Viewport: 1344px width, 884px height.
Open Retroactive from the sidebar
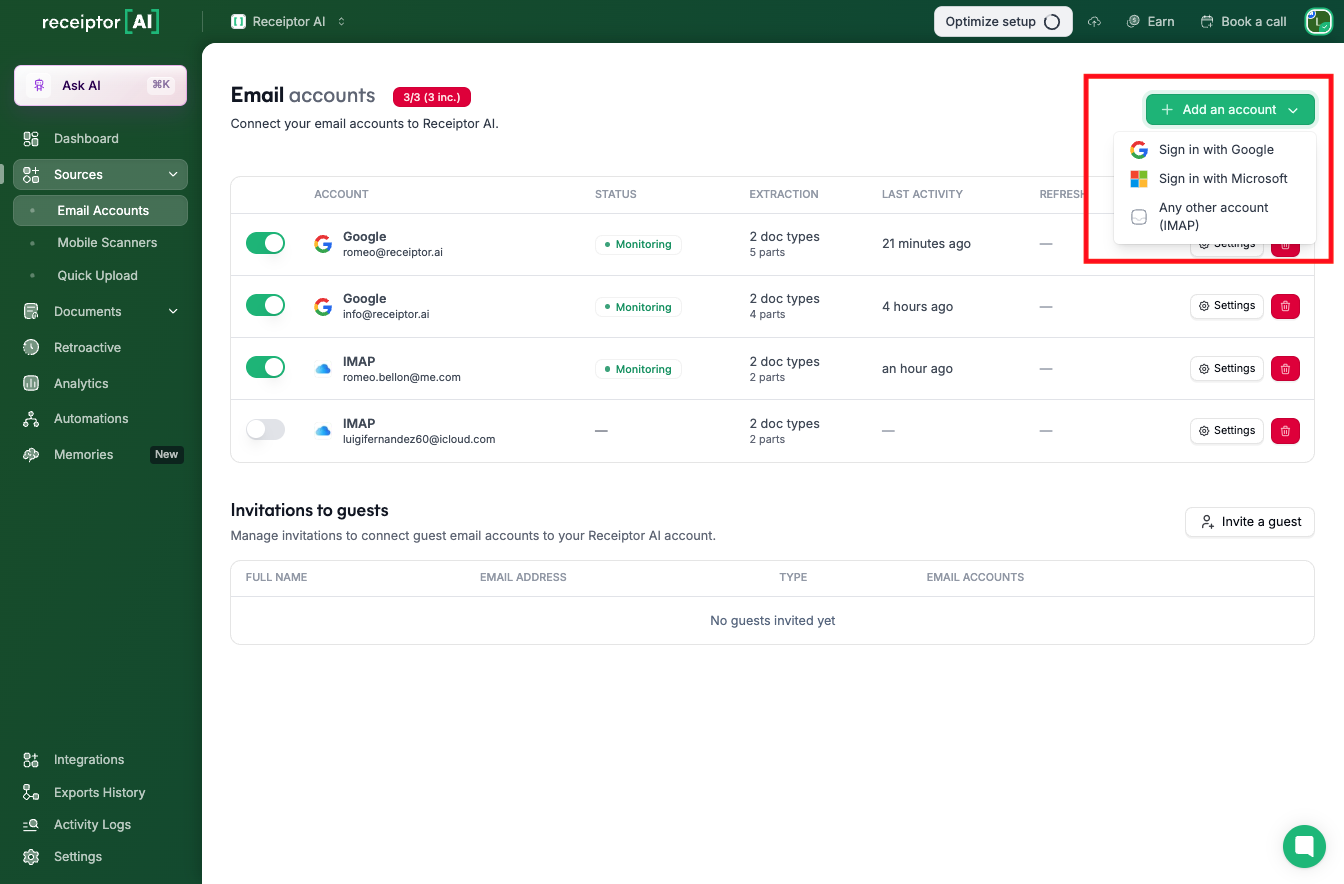point(100,348)
